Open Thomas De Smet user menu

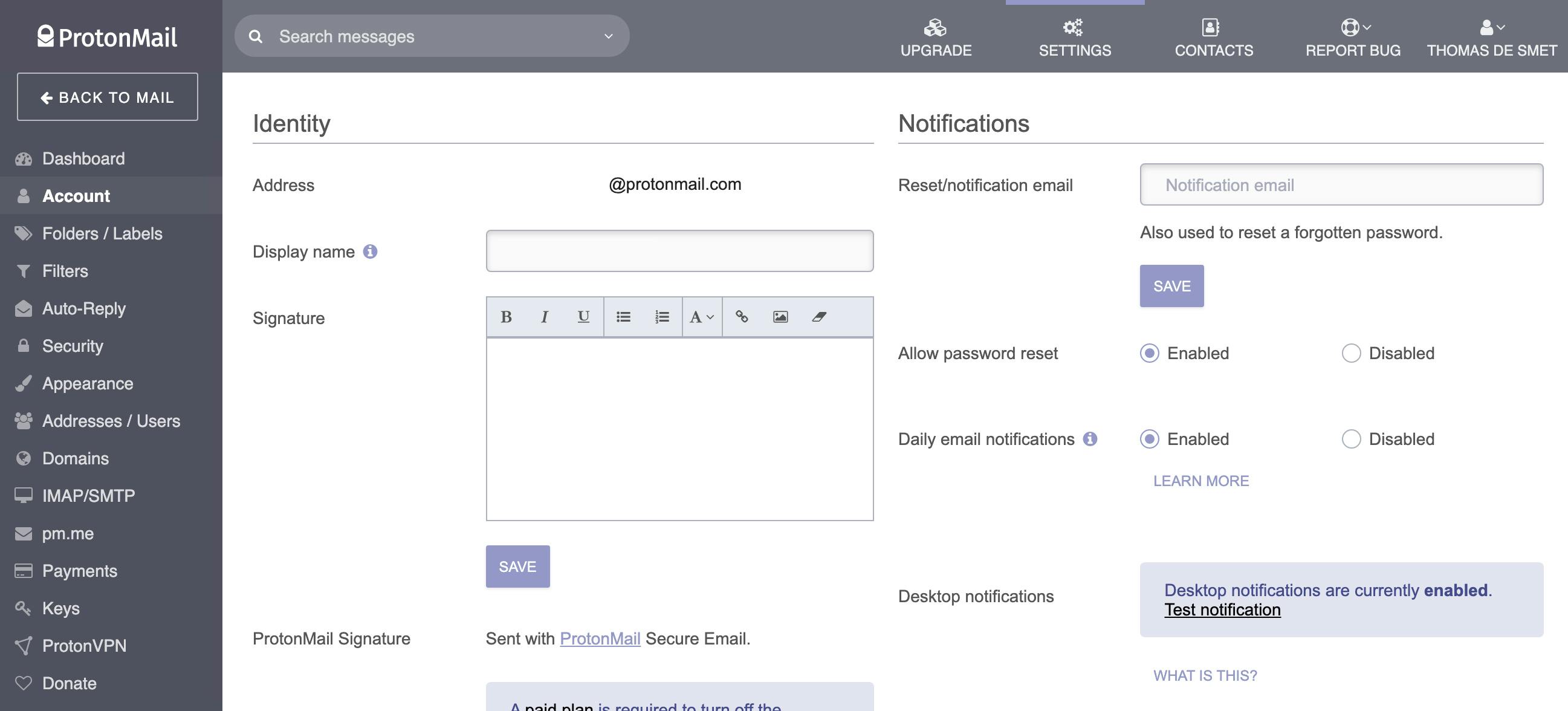coord(1491,36)
